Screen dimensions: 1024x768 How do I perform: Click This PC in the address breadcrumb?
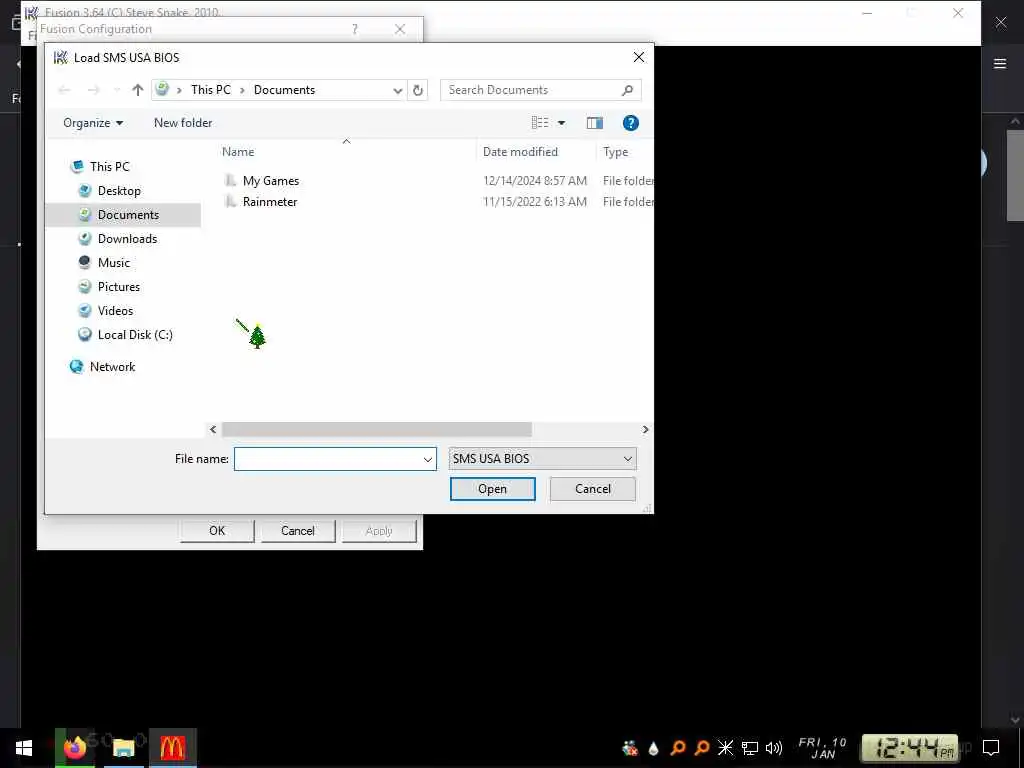pos(210,90)
